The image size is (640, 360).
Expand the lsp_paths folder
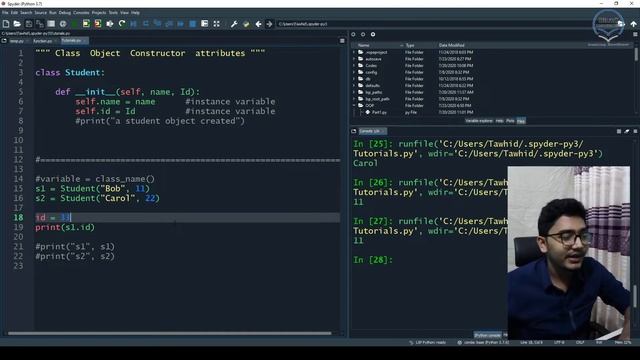click(354, 92)
